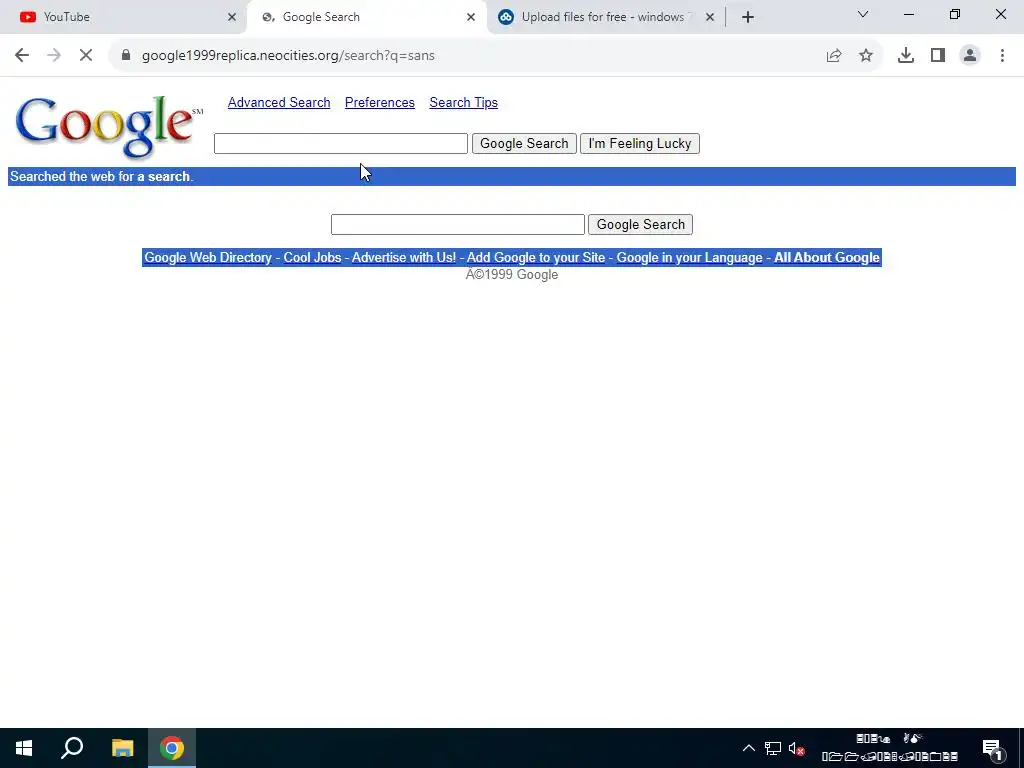Open the Advanced Search link
1024x768 pixels.
(x=279, y=103)
